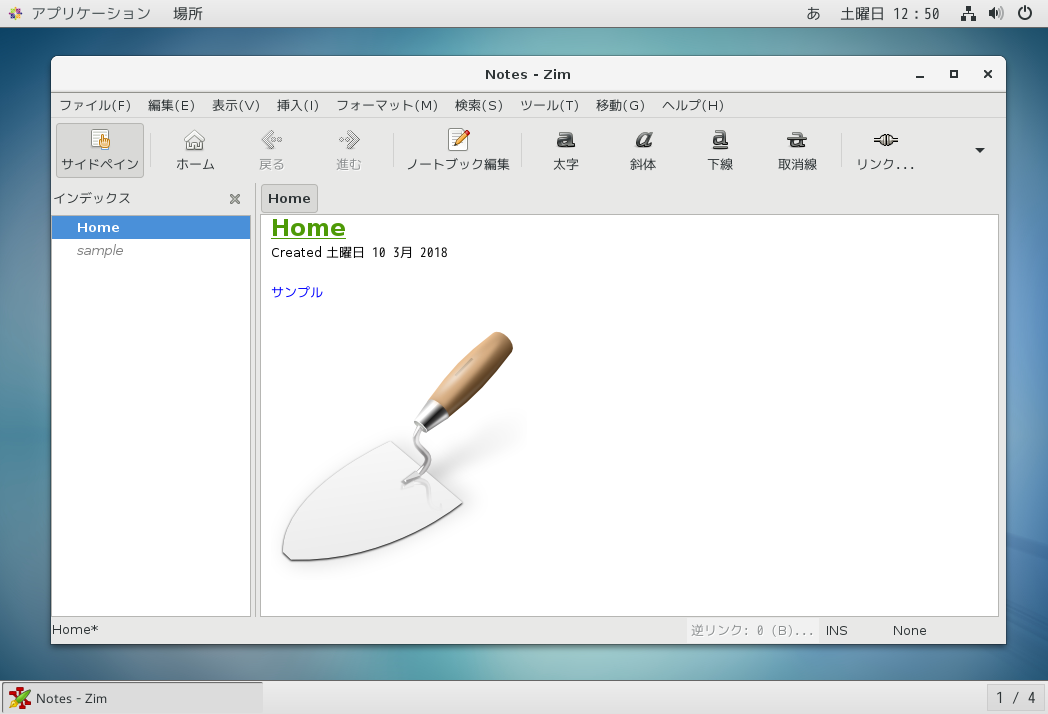Open the 表示(V) menu
This screenshot has height=714, width=1048.
coord(236,106)
